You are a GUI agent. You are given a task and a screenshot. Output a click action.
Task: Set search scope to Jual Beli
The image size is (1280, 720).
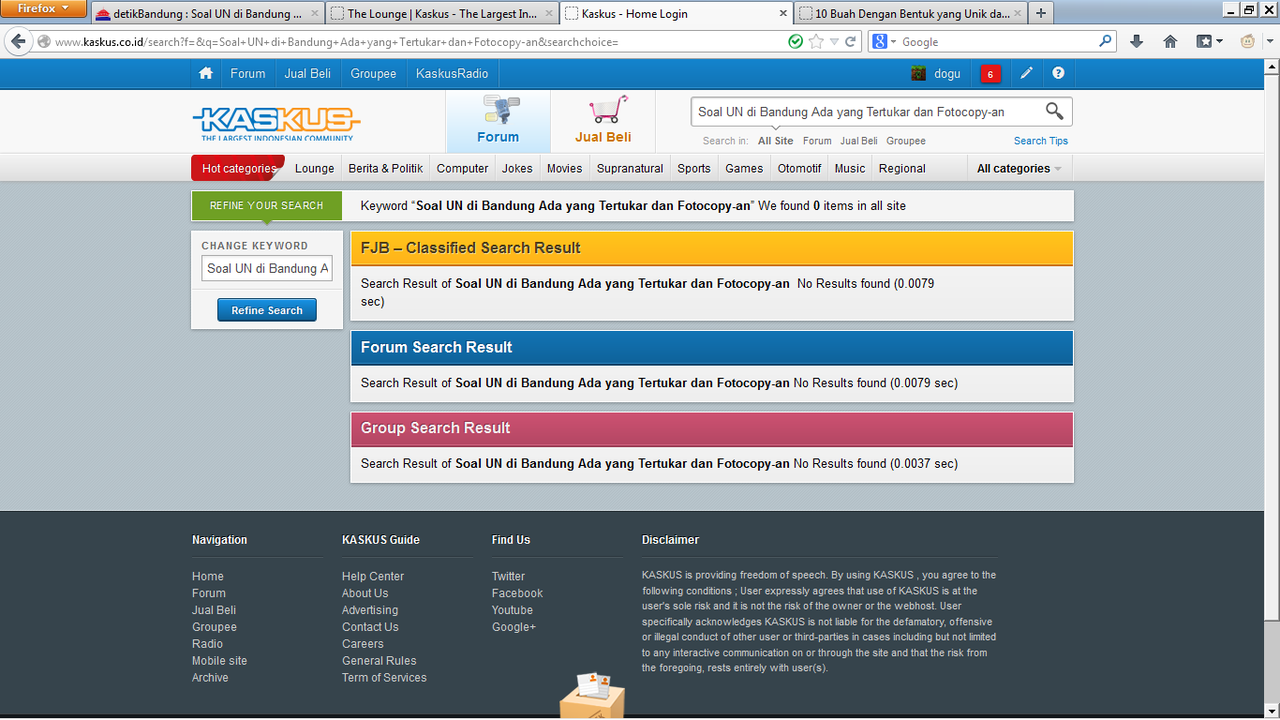point(859,141)
